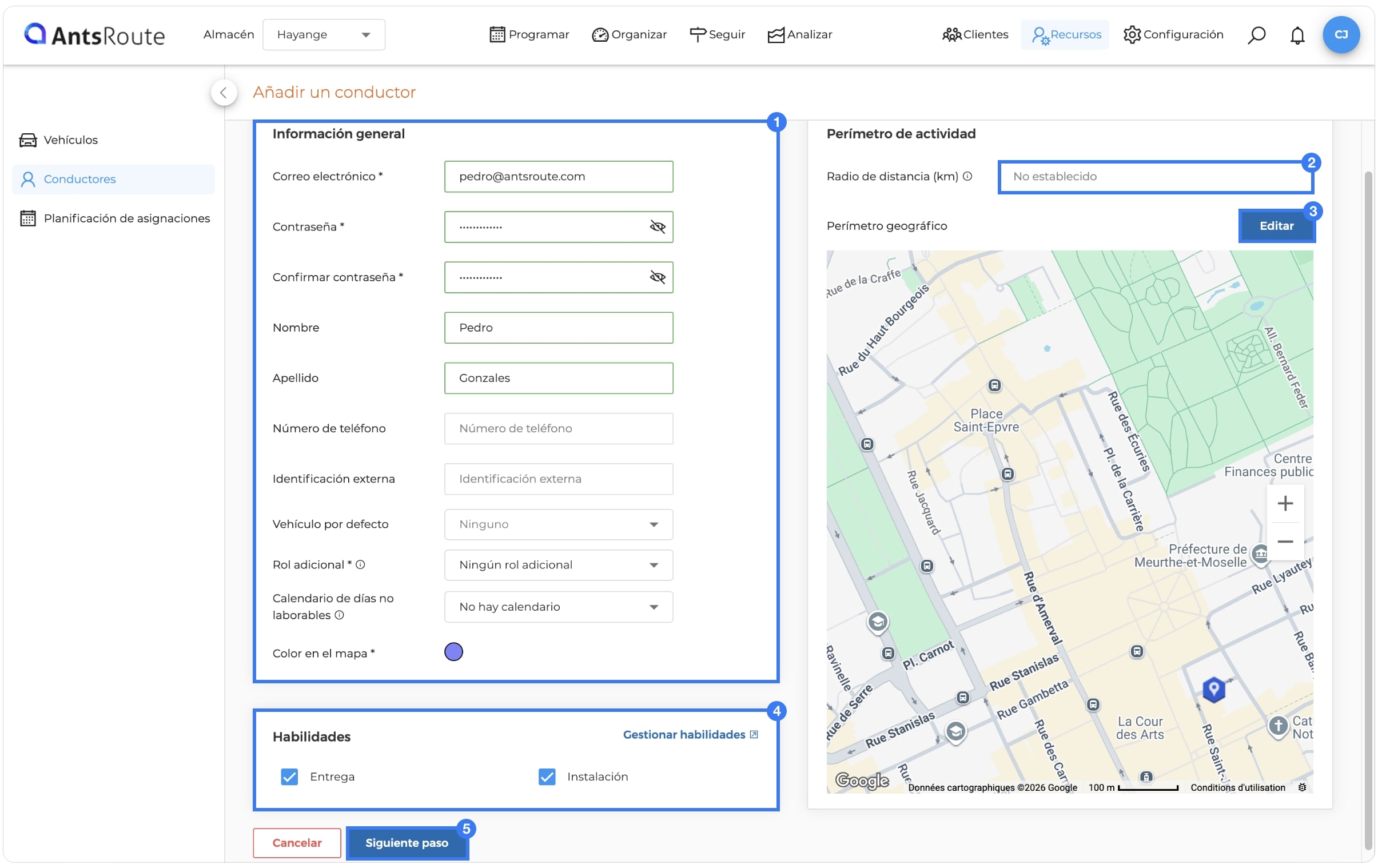Uncheck the Instalación skill checkbox
The height and width of the screenshot is (868, 1378).
(x=547, y=777)
